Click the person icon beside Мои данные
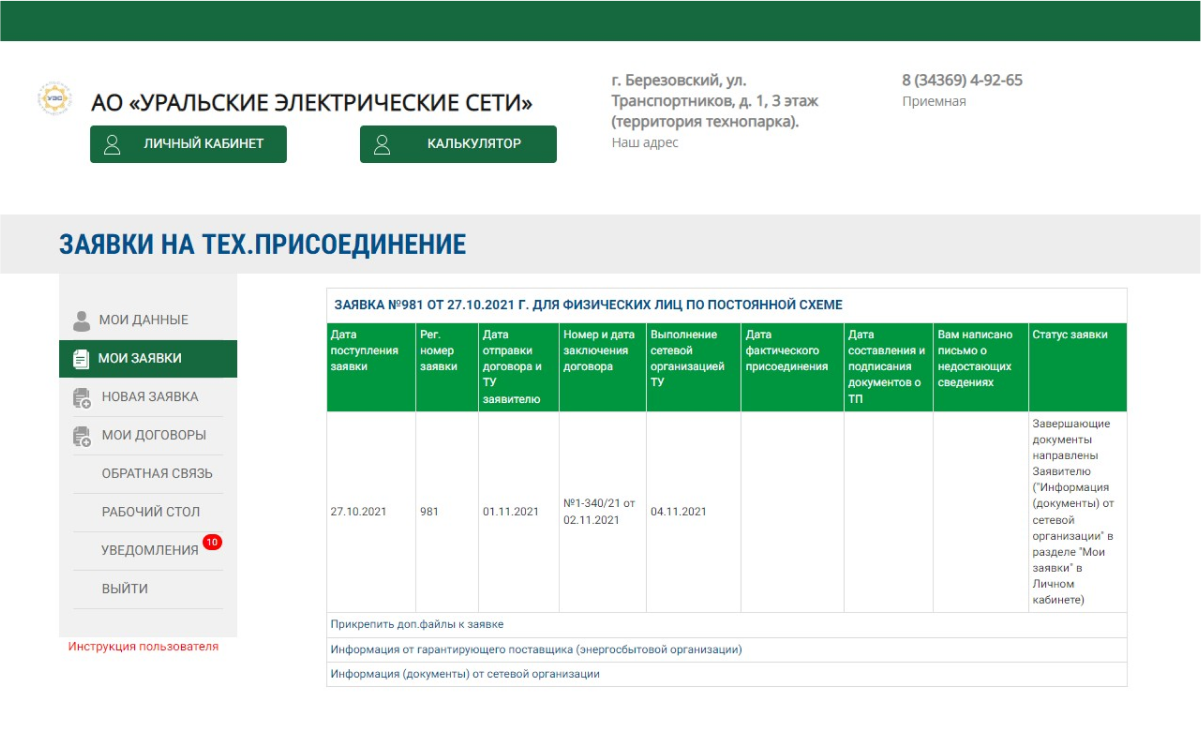The height and width of the screenshot is (742, 1201). pyautogui.click(x=82, y=320)
